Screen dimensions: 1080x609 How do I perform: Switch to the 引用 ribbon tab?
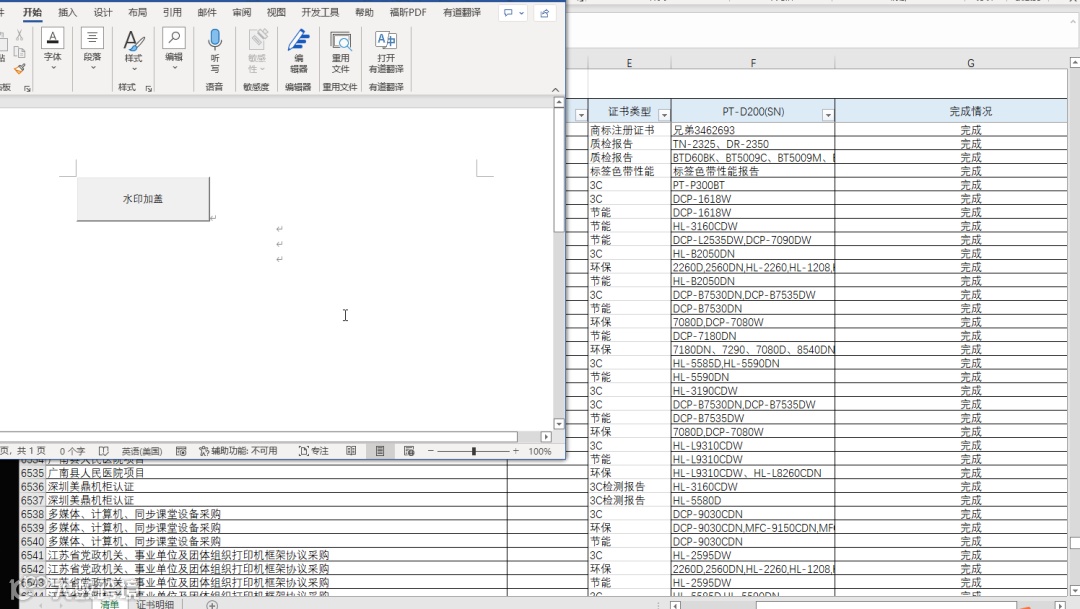172,12
